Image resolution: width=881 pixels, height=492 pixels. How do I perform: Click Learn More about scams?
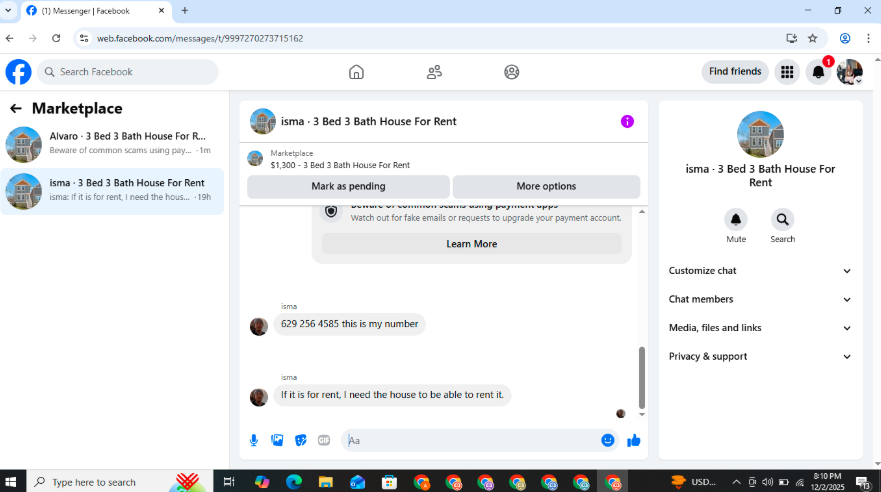pos(471,244)
